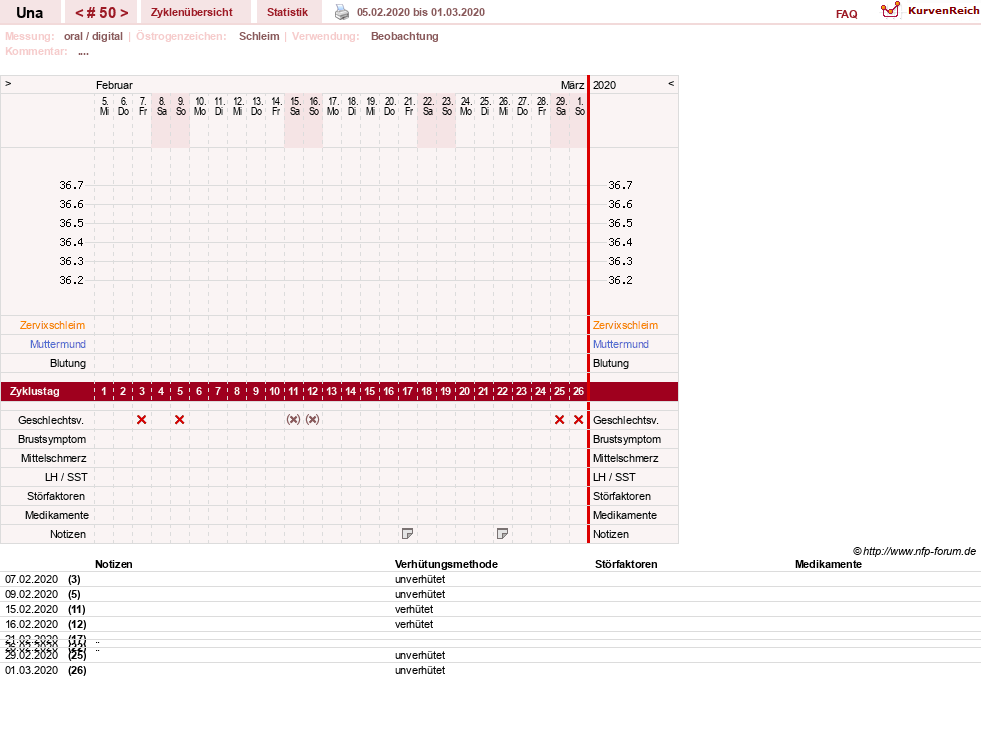
Task: Click the date column header 22. Sa
Action: pyautogui.click(x=428, y=106)
